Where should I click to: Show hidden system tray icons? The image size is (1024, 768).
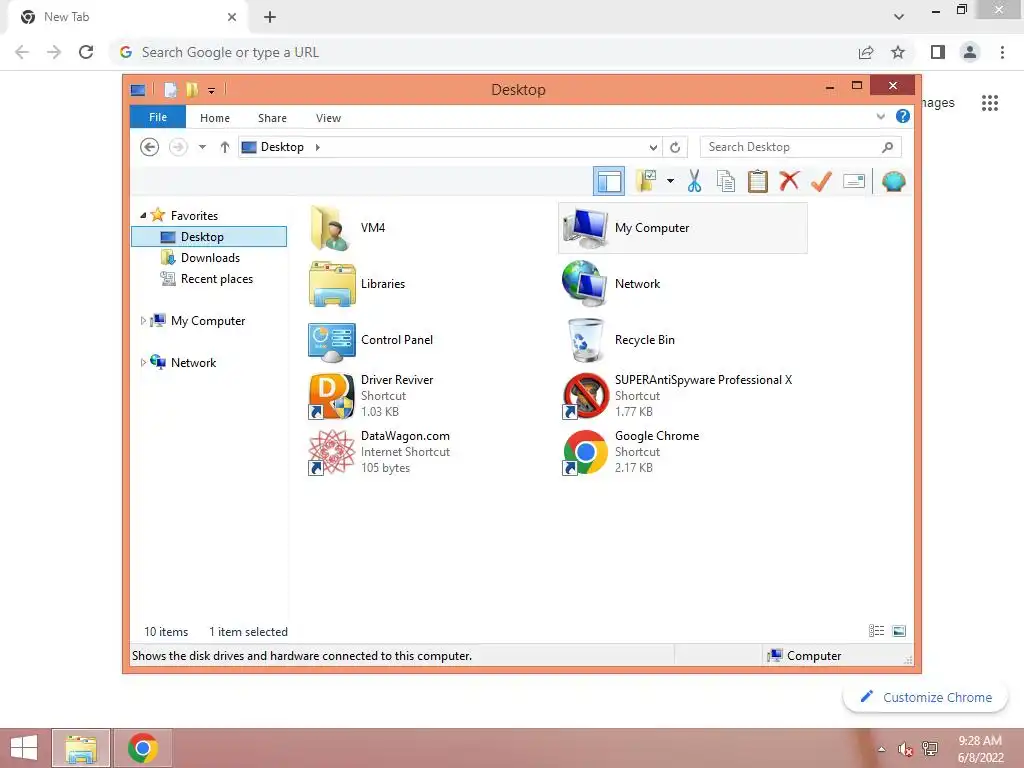[882, 749]
